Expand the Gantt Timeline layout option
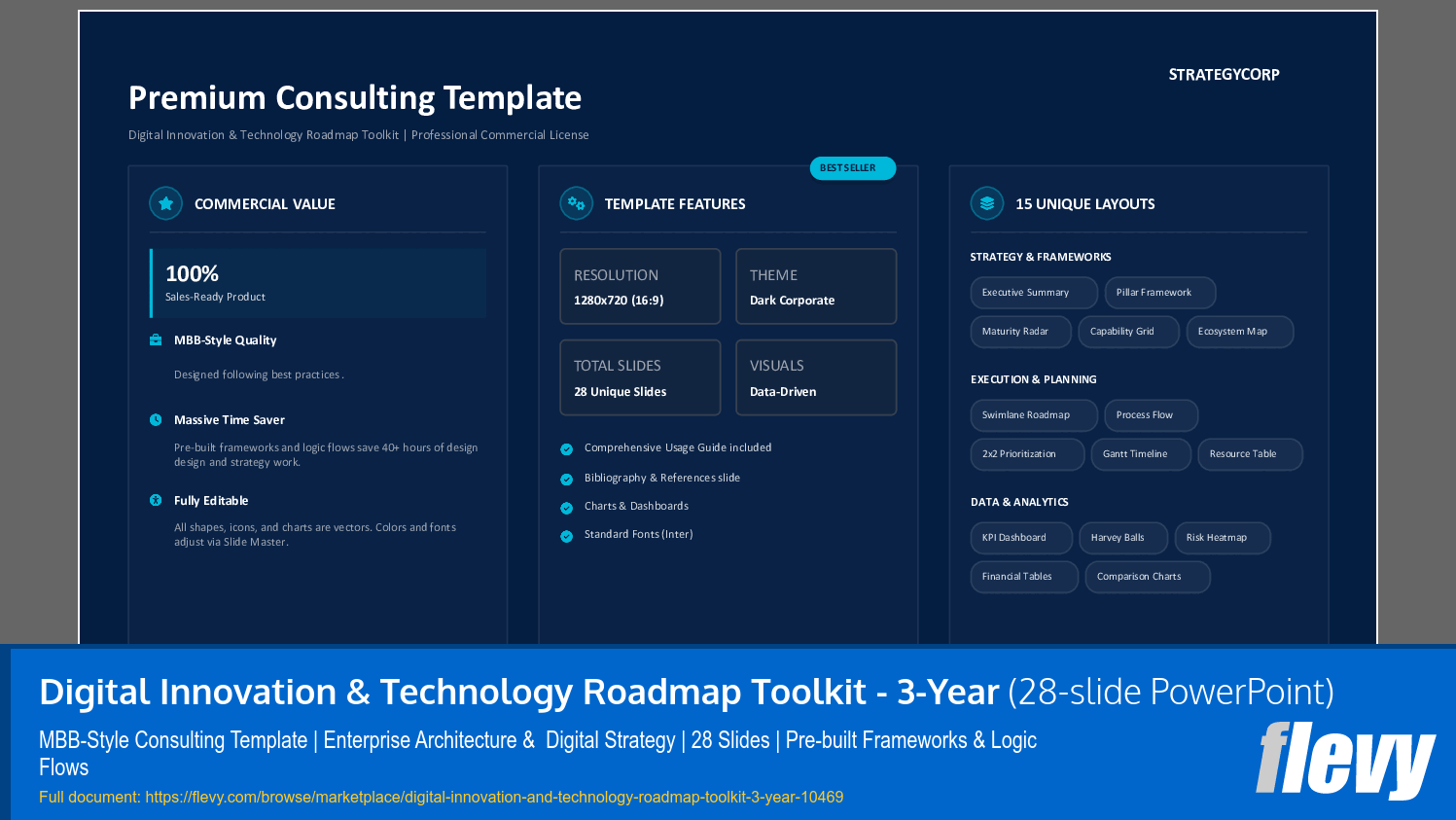Image resolution: width=1456 pixels, height=820 pixels. (x=1140, y=454)
